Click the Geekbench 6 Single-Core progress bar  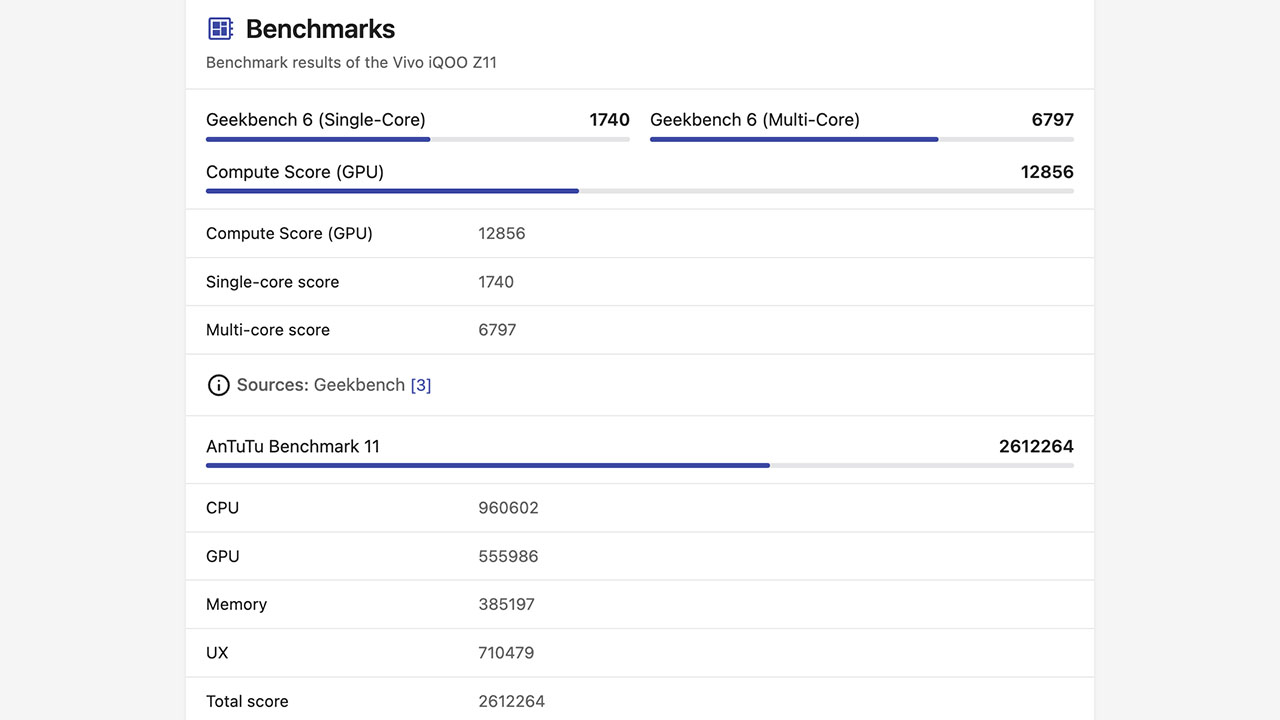point(418,139)
